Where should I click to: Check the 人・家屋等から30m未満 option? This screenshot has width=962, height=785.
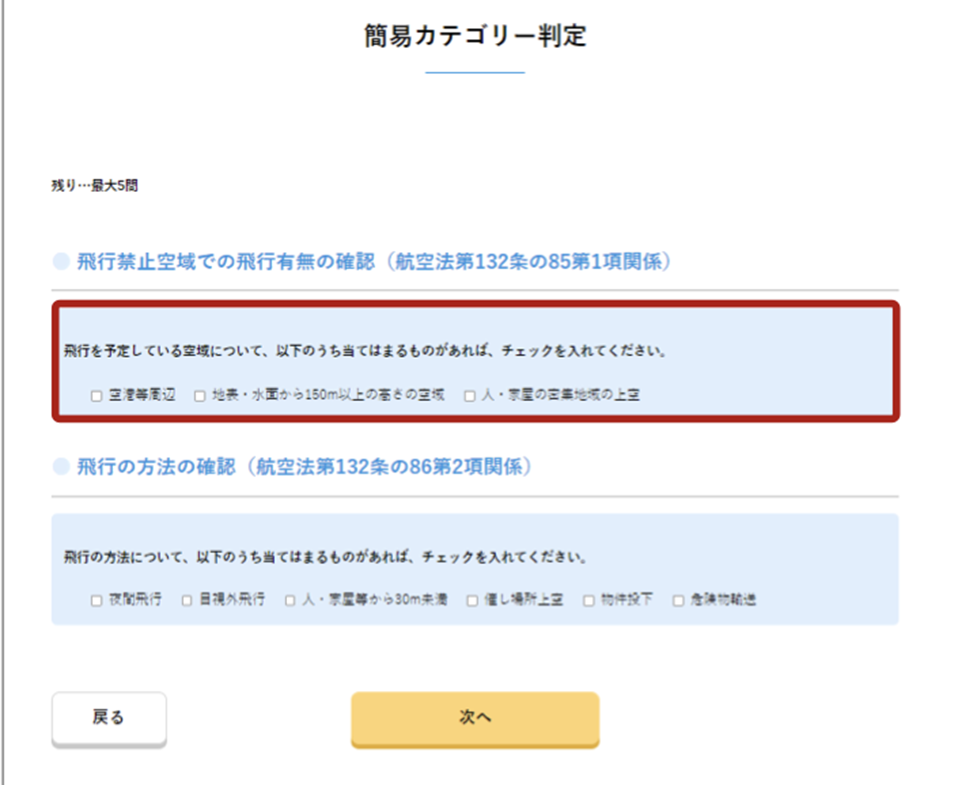point(290,601)
